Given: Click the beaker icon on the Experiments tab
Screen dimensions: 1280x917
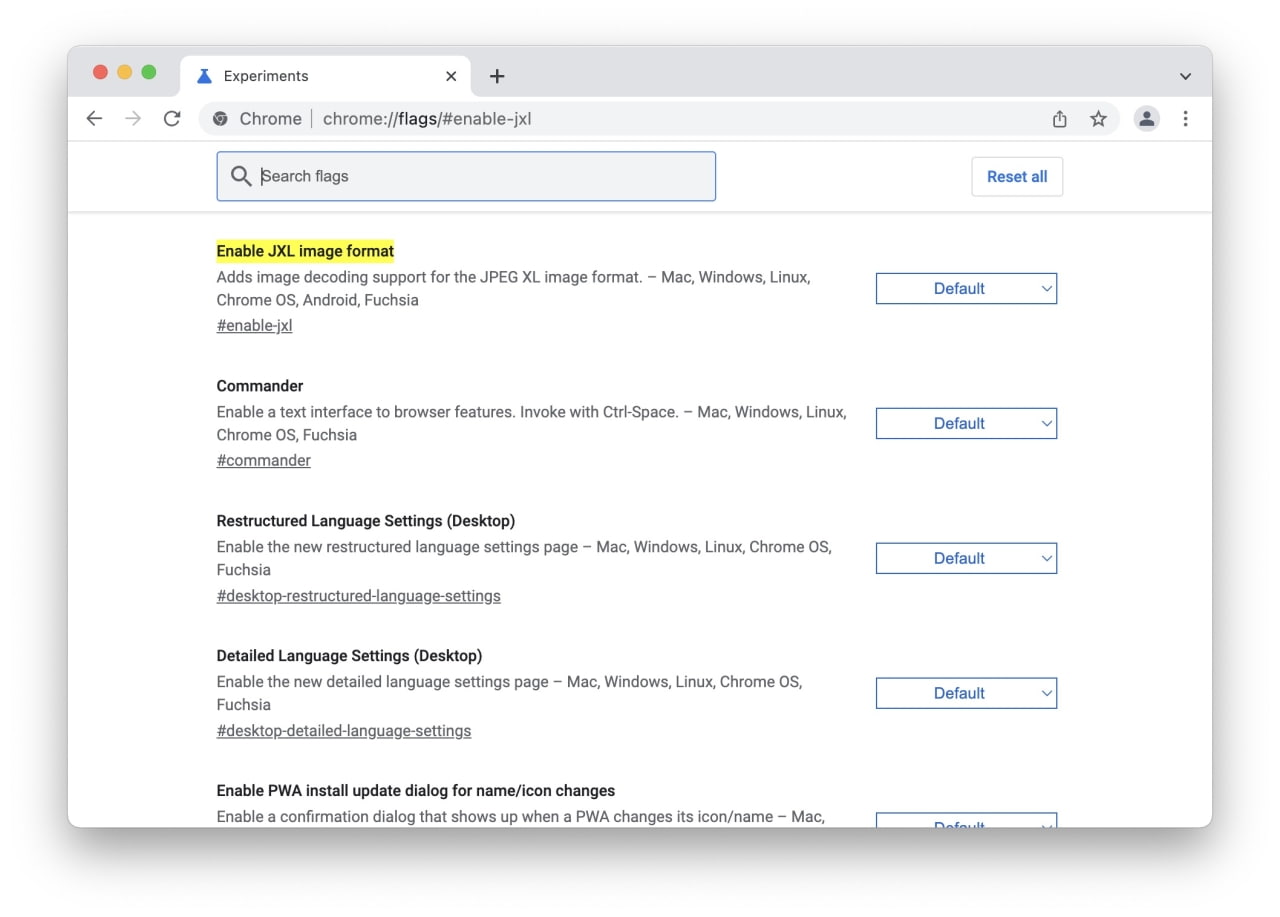Looking at the screenshot, I should point(204,75).
